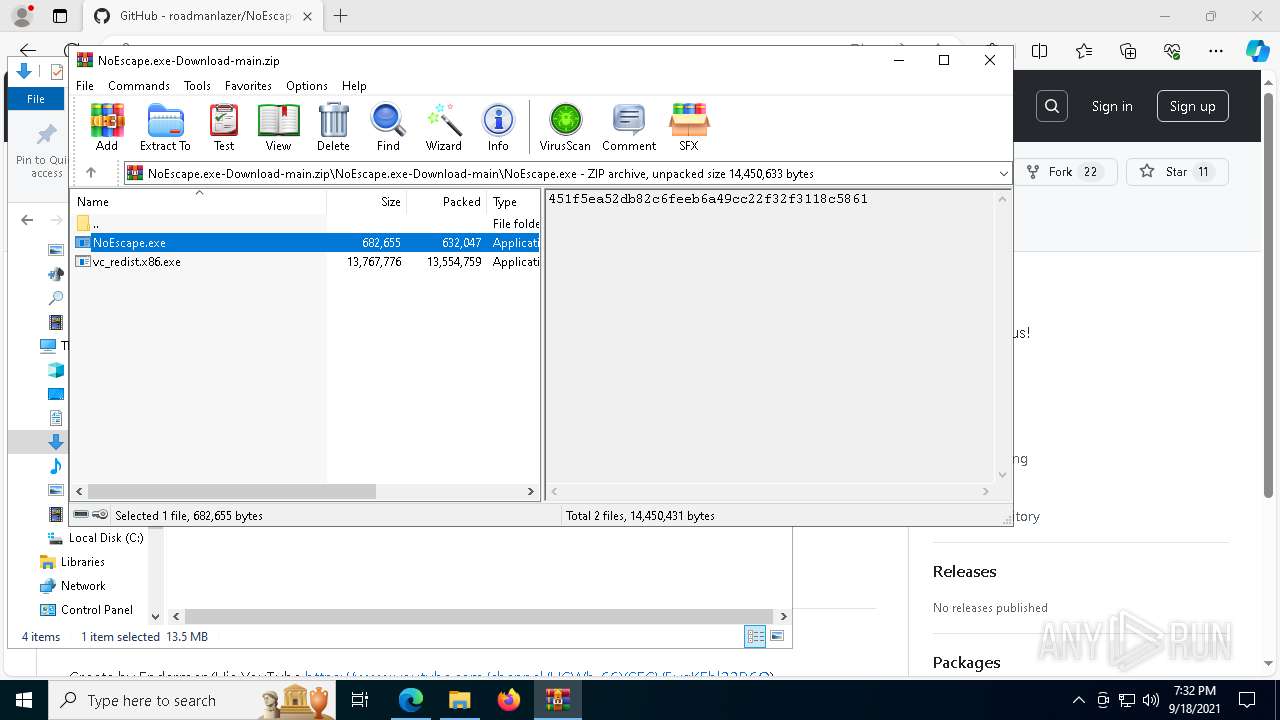The height and width of the screenshot is (720, 1280).
Task: Open the Comment tool
Action: [x=629, y=127]
